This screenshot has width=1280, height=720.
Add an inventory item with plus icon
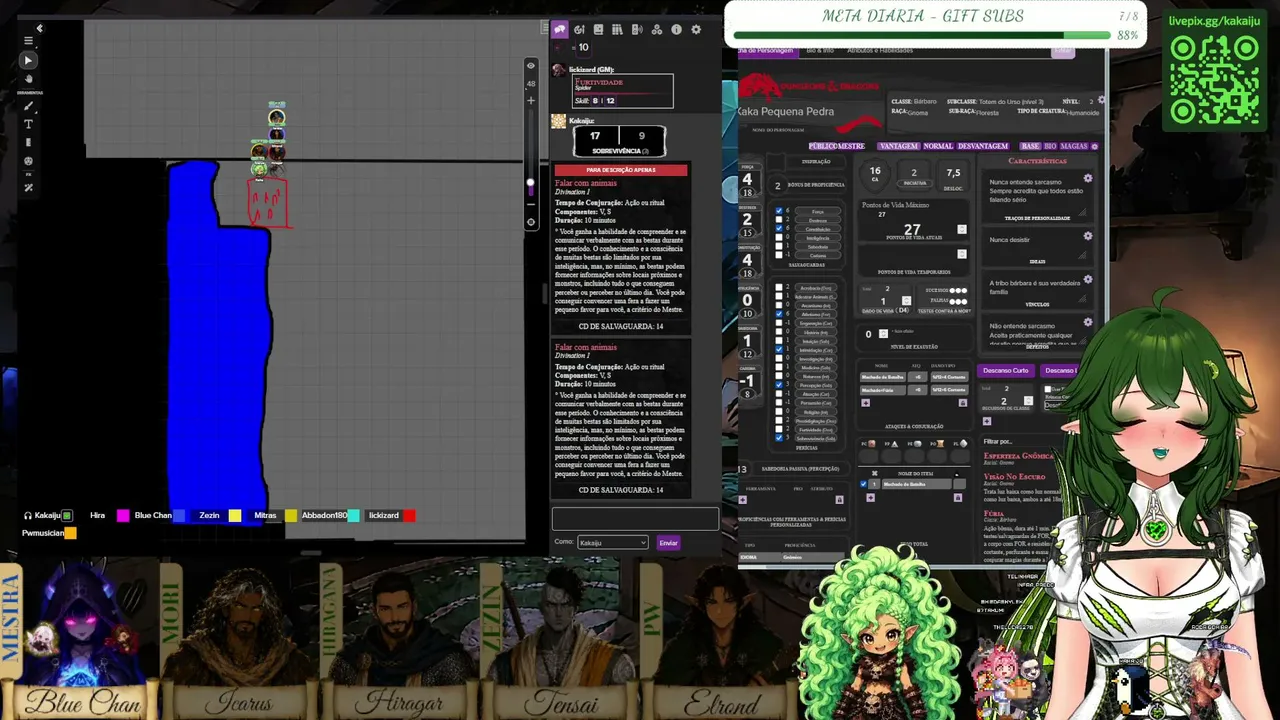[870, 497]
